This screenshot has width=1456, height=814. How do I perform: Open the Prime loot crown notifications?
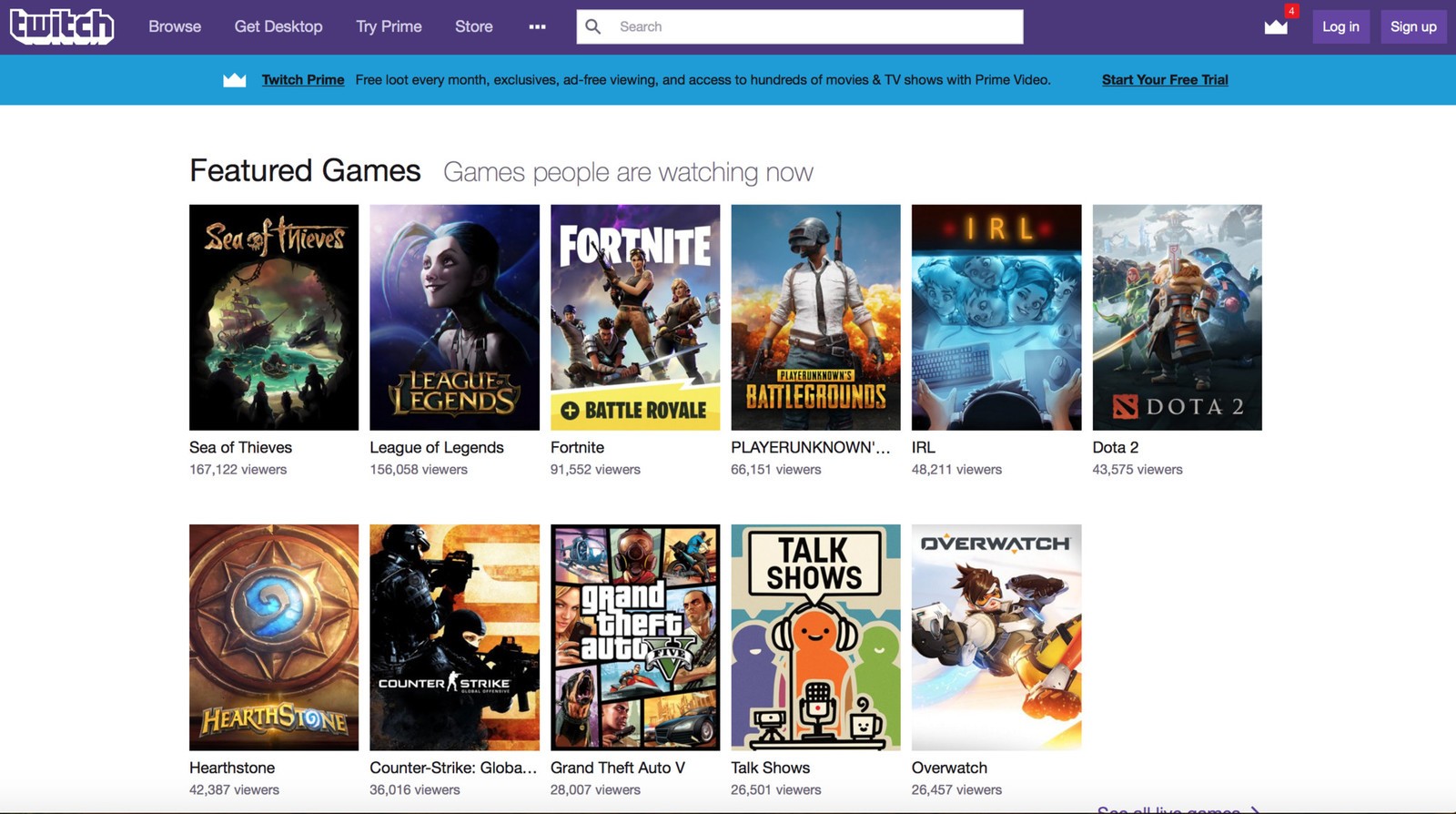[1276, 26]
